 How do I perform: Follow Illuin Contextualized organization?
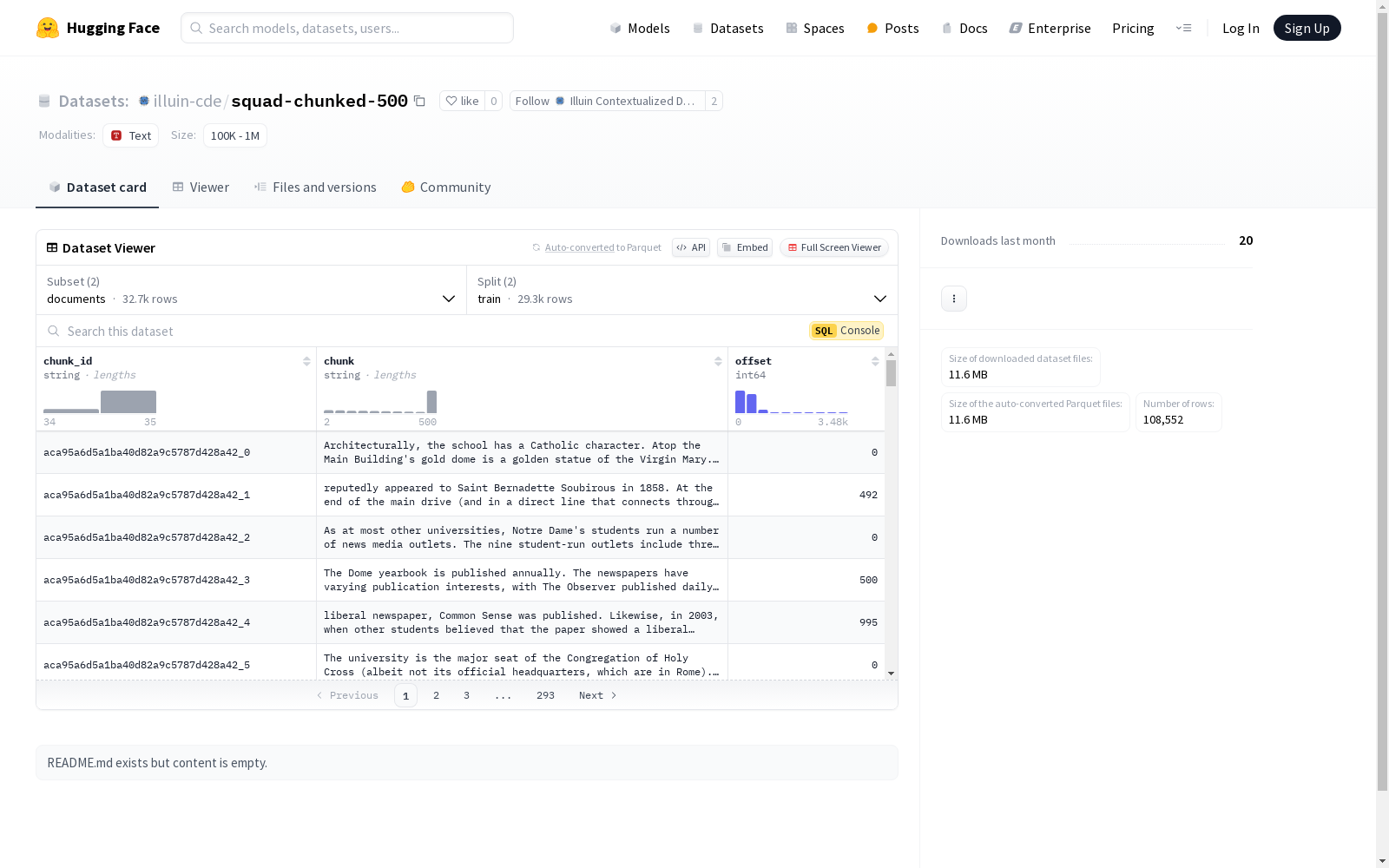tap(607, 102)
